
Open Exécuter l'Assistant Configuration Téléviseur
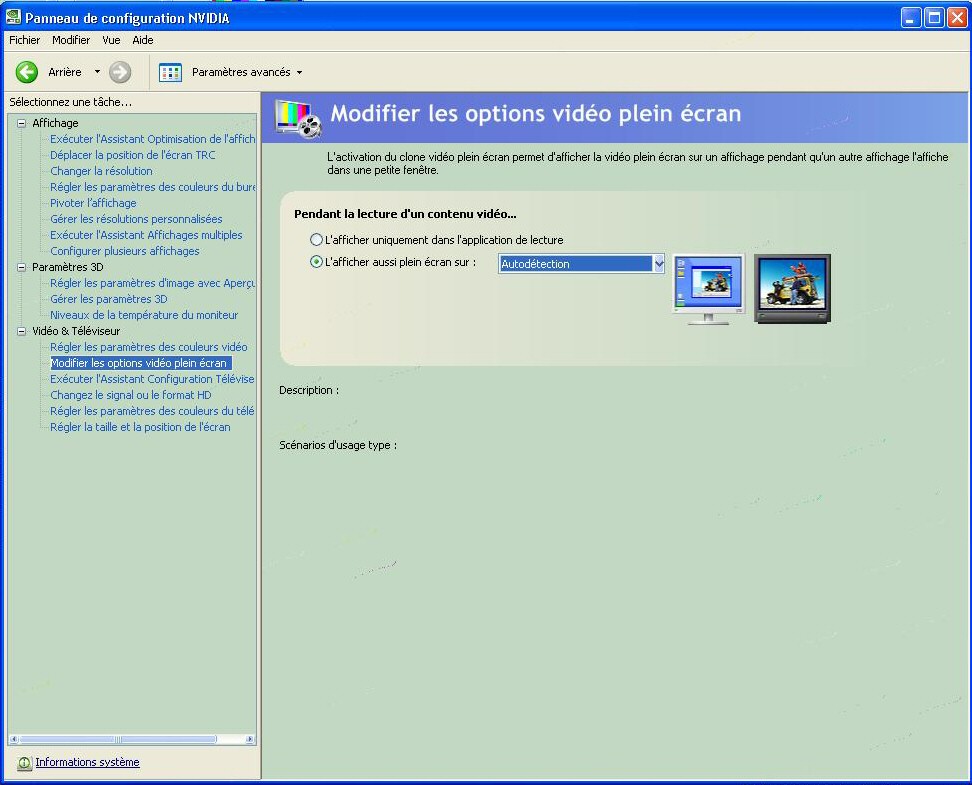tap(152, 379)
